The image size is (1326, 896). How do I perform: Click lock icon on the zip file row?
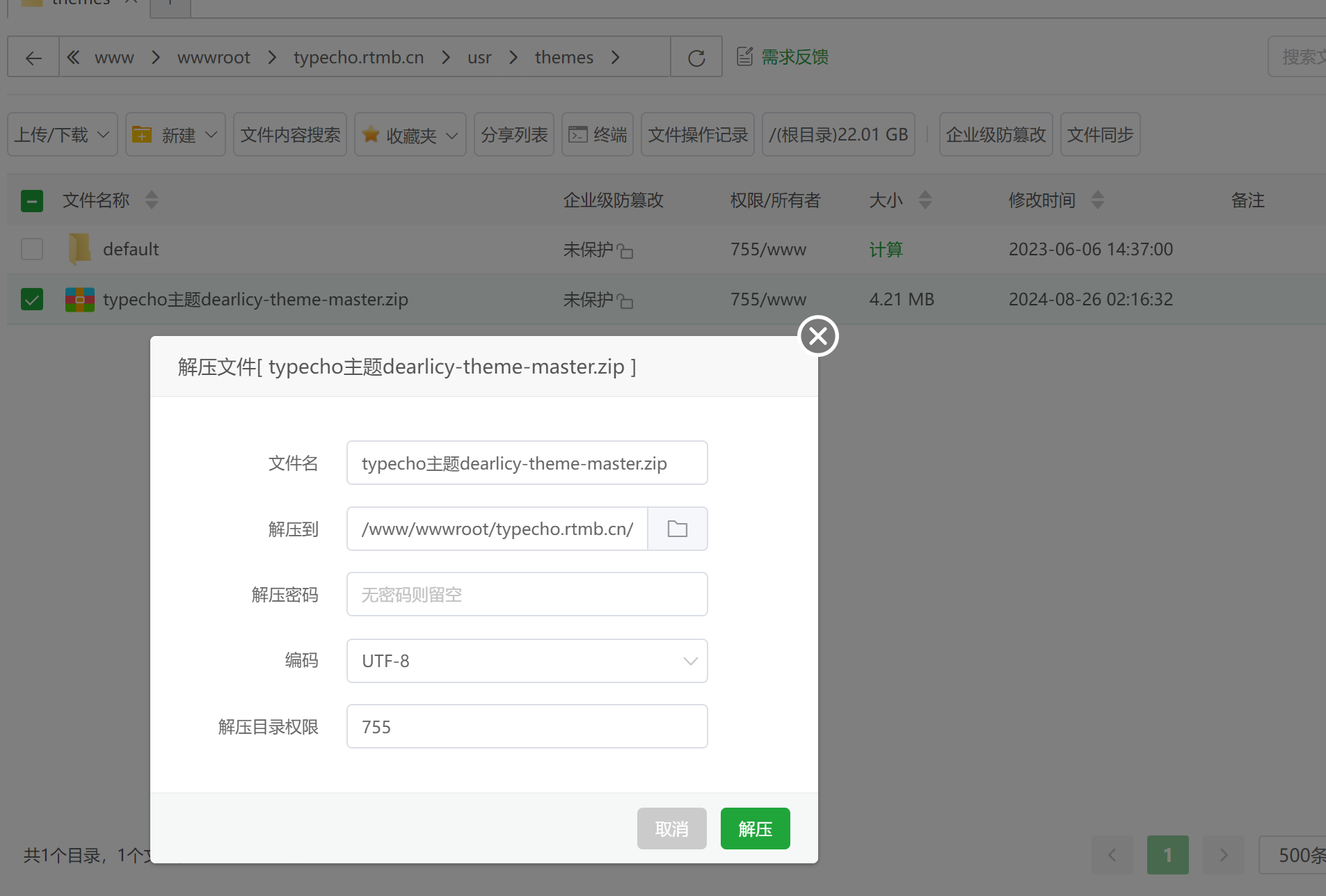click(625, 301)
